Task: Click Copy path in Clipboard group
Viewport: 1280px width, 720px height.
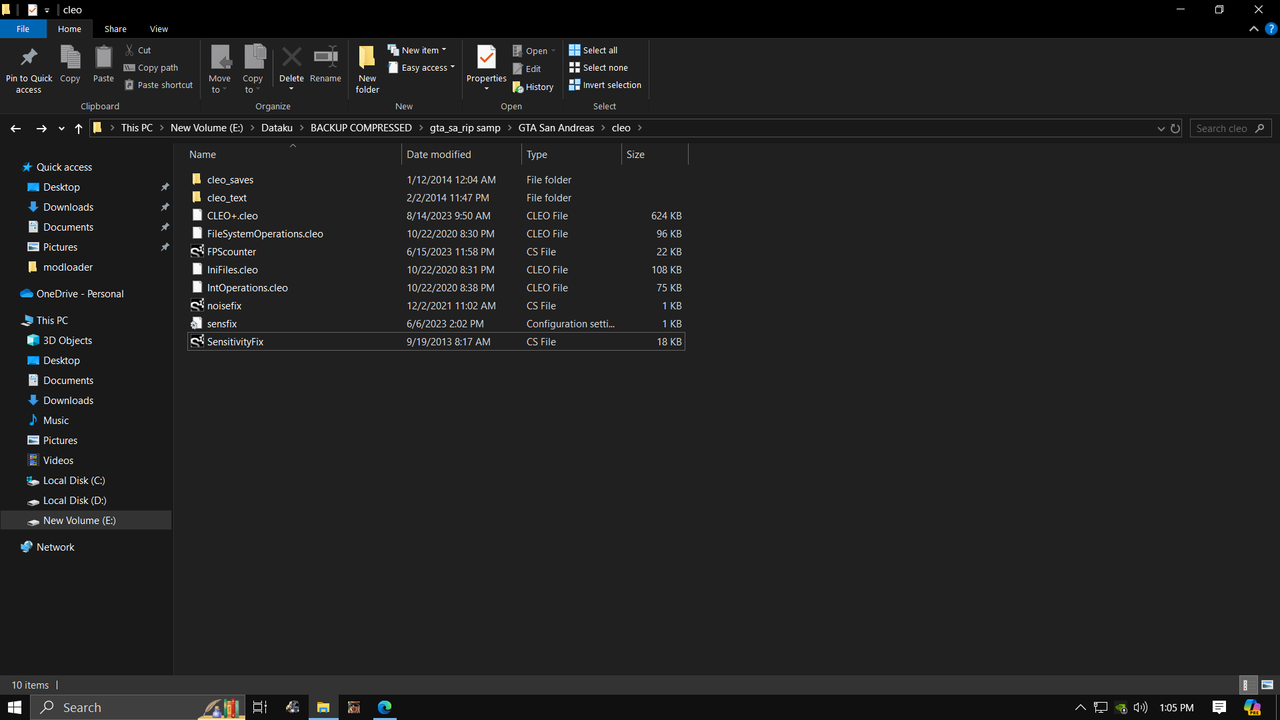Action: [151, 68]
